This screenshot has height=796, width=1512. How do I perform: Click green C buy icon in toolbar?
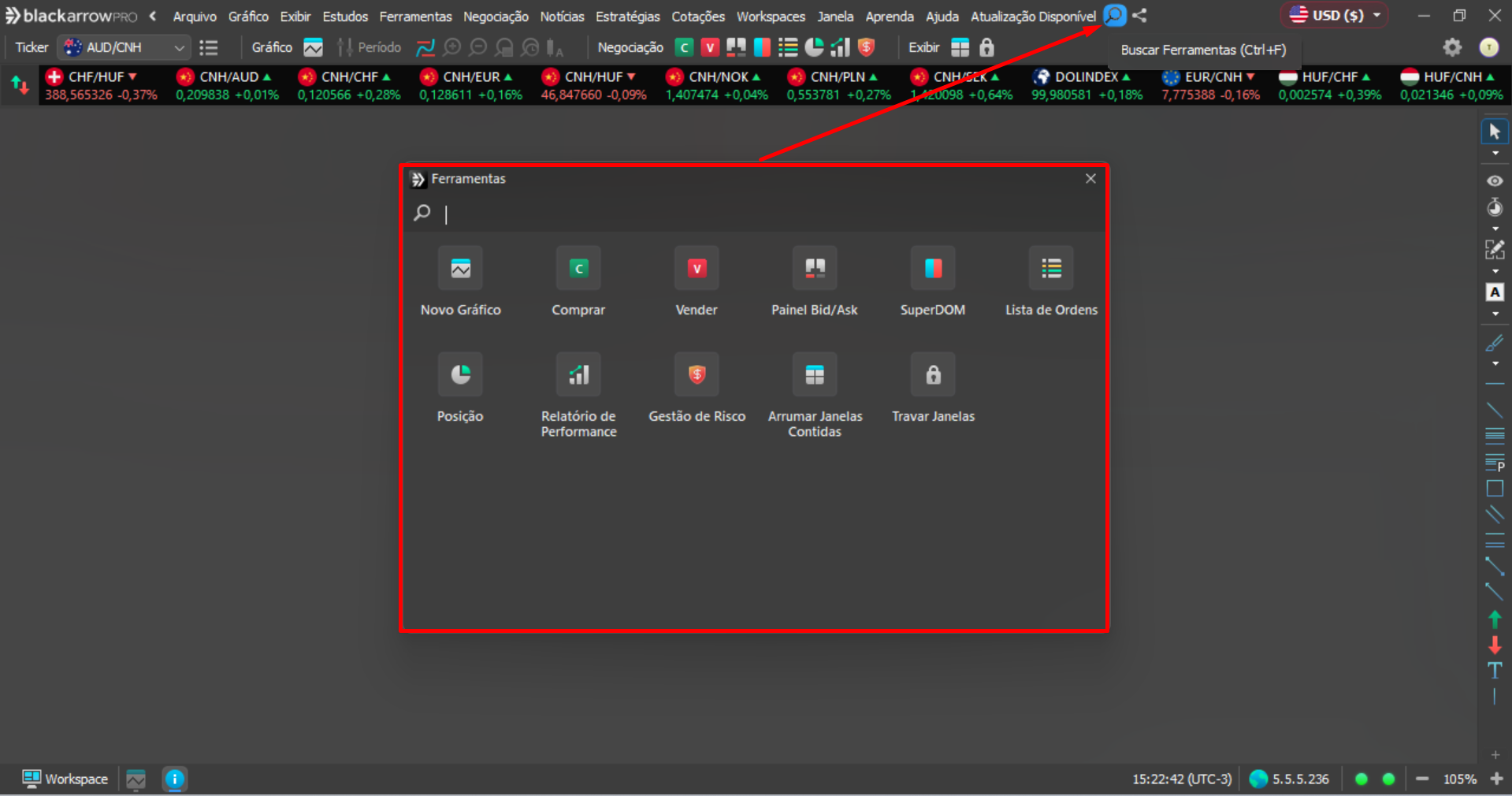[685, 47]
